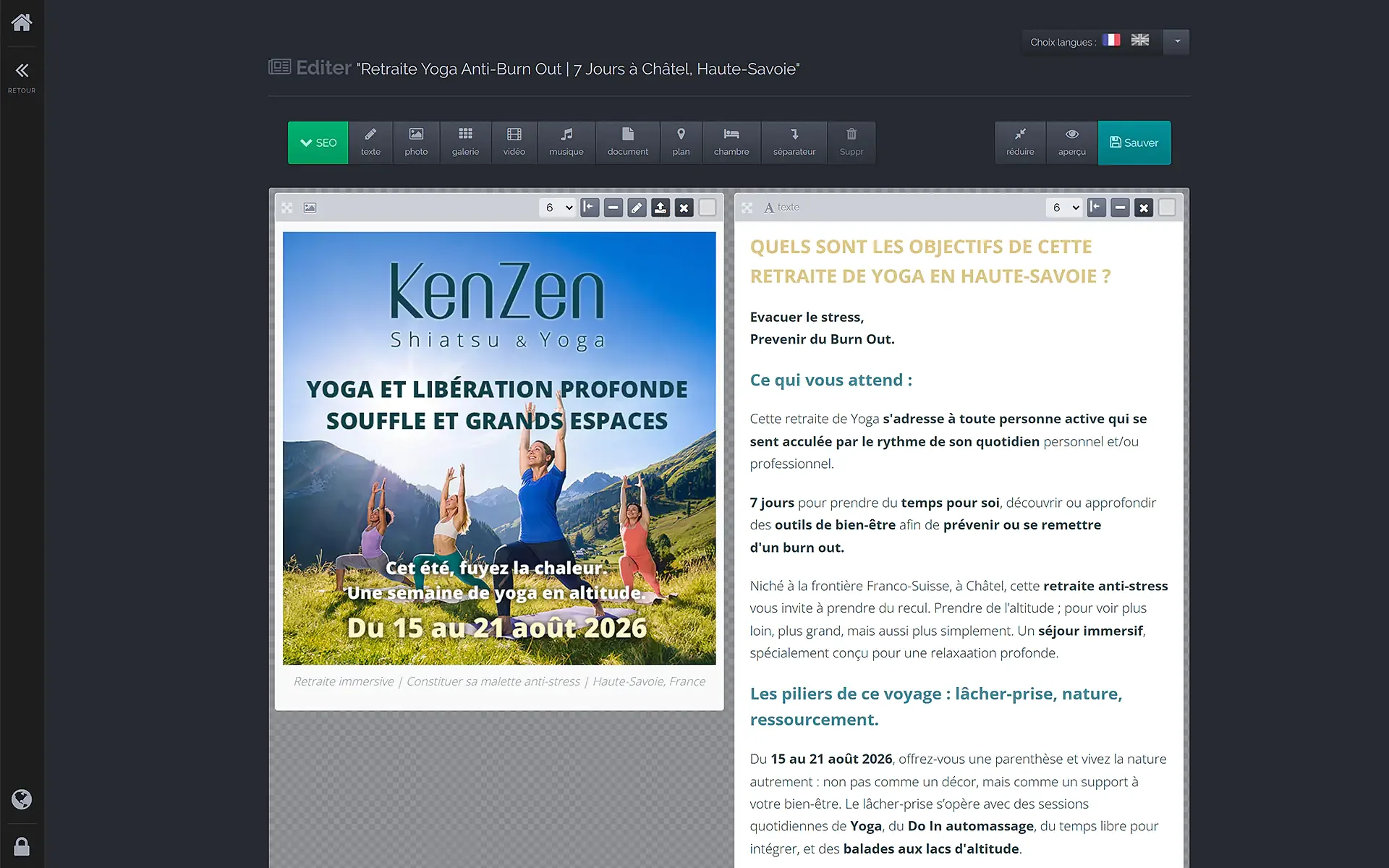Image resolution: width=1389 pixels, height=868 pixels.
Task: Click the texte block align-left icon
Action: 1097,208
